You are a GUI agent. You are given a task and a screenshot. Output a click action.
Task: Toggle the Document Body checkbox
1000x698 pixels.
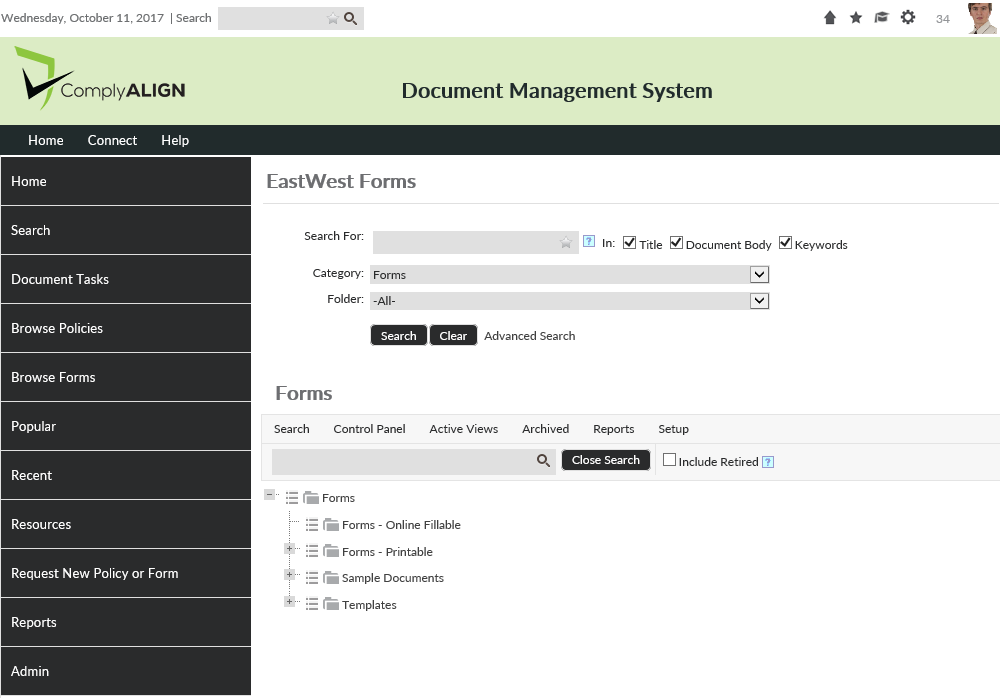[677, 243]
